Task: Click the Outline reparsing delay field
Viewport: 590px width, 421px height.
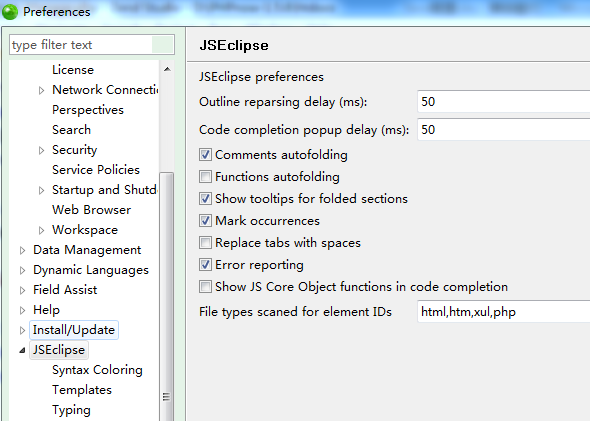Action: coord(503,102)
